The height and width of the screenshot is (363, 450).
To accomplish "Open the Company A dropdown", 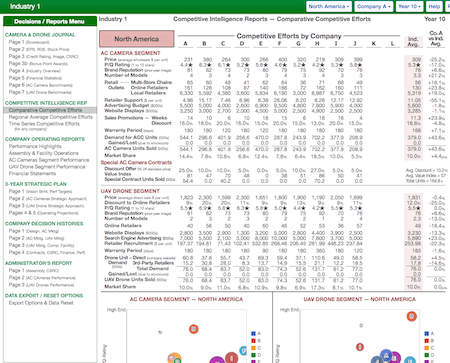I will tap(373, 6).
